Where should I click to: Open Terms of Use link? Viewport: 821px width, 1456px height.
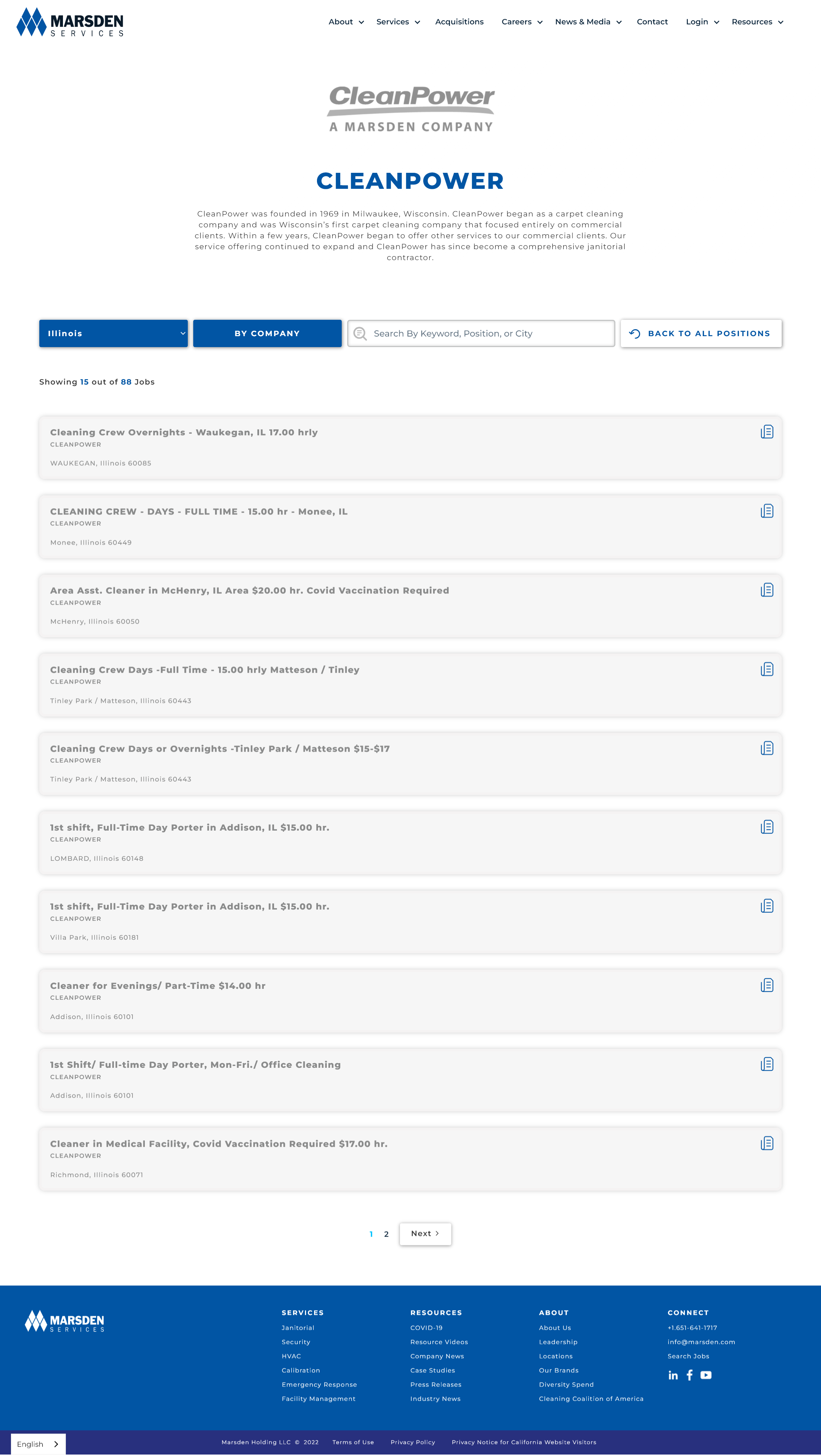tap(353, 1442)
